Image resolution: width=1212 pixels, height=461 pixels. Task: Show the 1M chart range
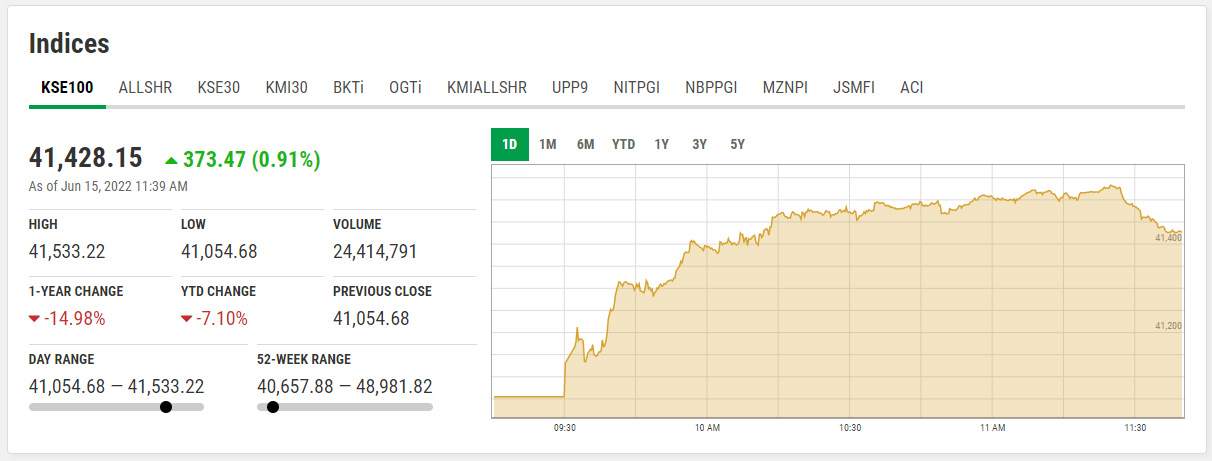tap(547, 144)
